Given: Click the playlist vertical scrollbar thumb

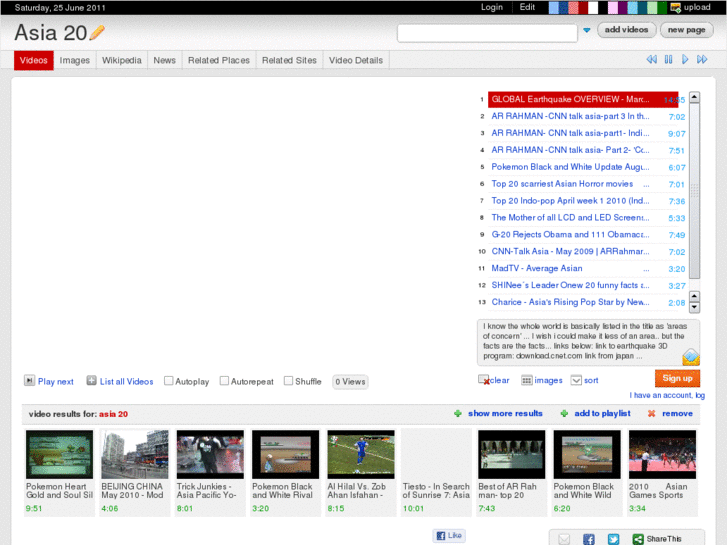Looking at the screenshot, I should [x=694, y=190].
